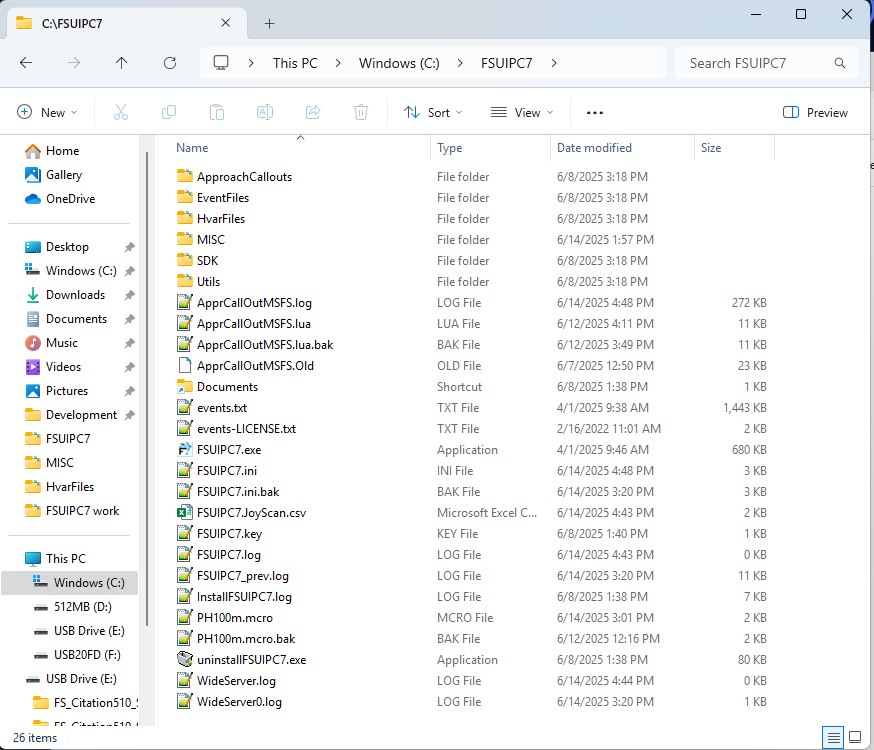The width and height of the screenshot is (874, 750).
Task: Open Music in the navigation pane
Action: coord(62,343)
